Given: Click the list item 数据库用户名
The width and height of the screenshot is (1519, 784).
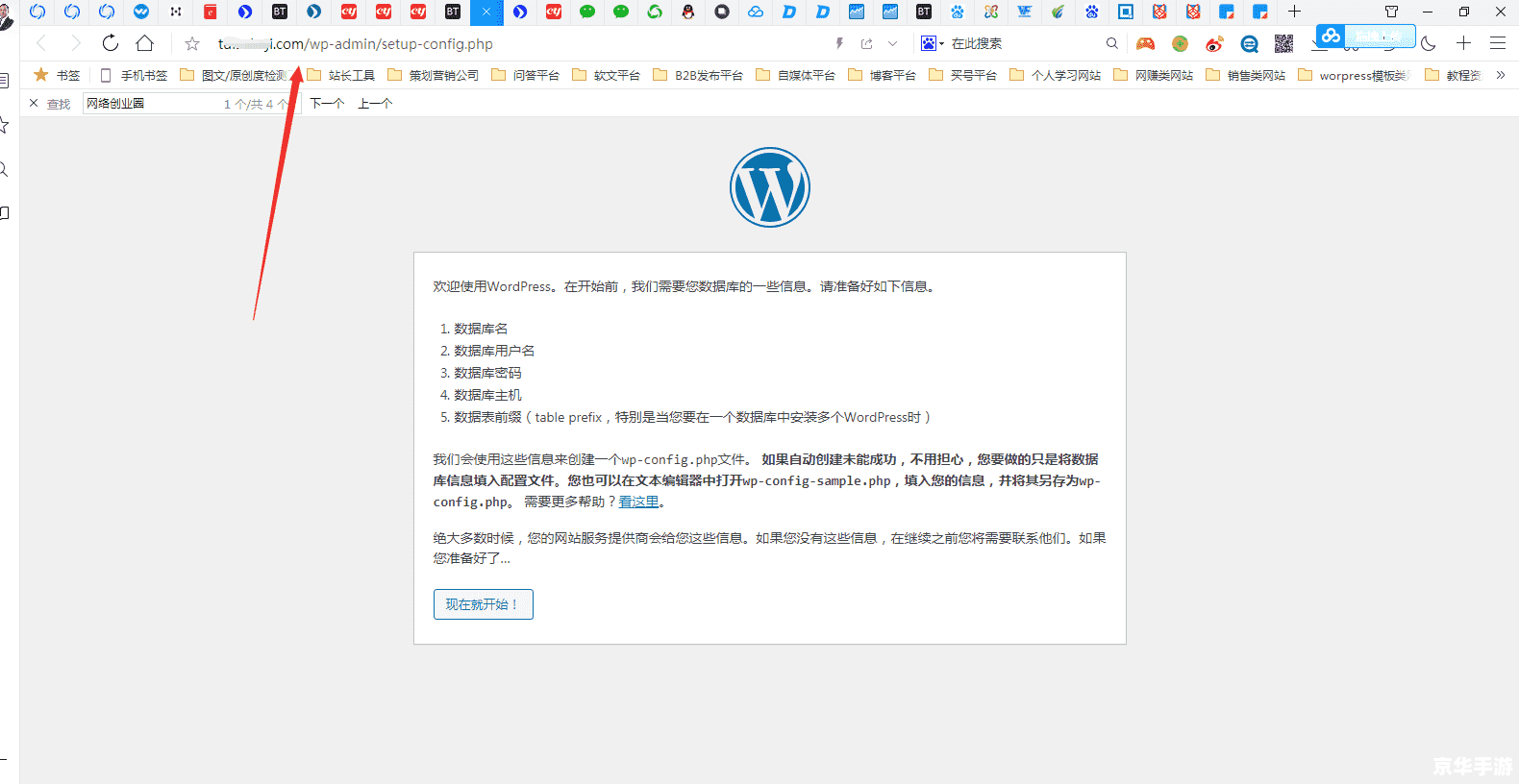Looking at the screenshot, I should pyautogui.click(x=494, y=351).
